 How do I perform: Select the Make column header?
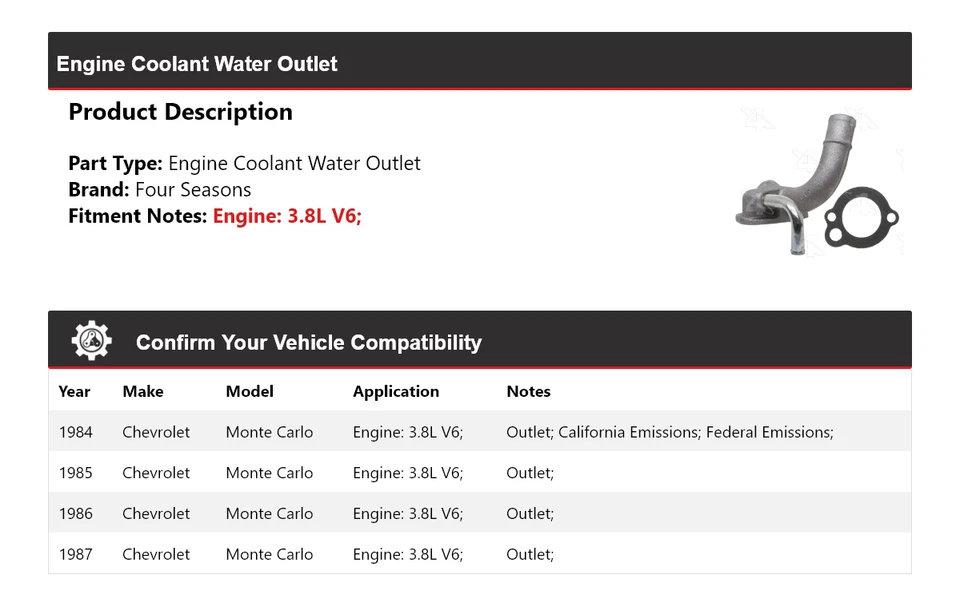point(143,391)
